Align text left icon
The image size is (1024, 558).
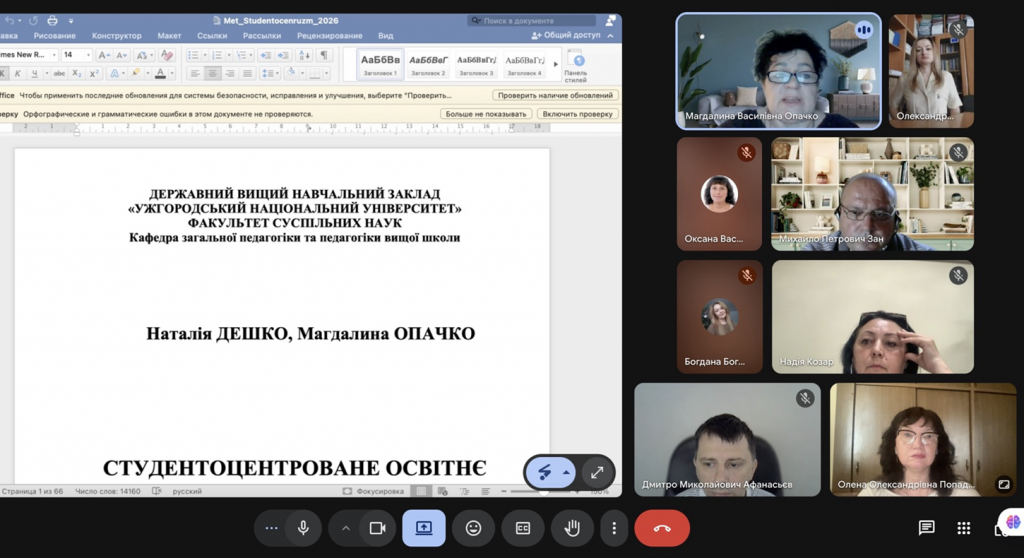pos(195,73)
